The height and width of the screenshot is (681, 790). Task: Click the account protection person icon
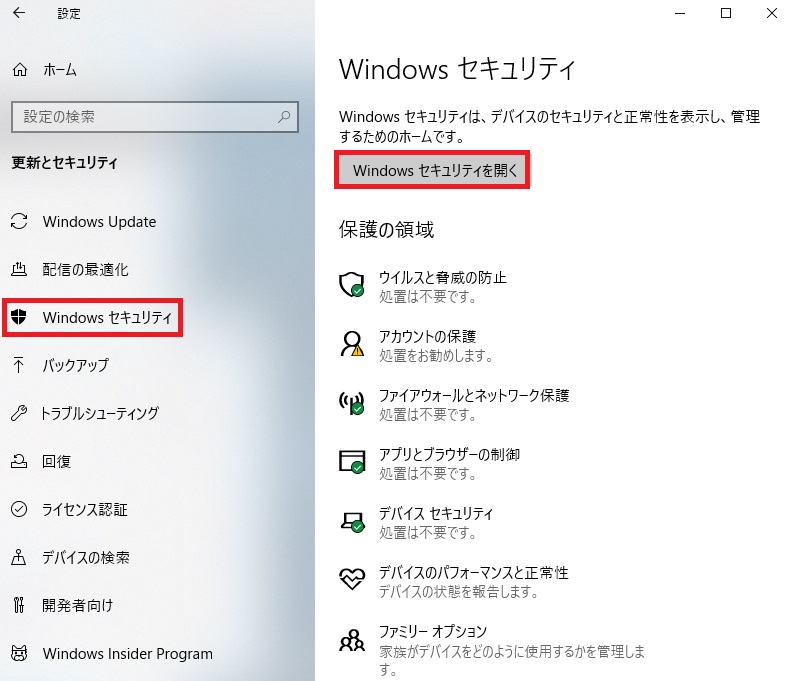pyautogui.click(x=352, y=344)
